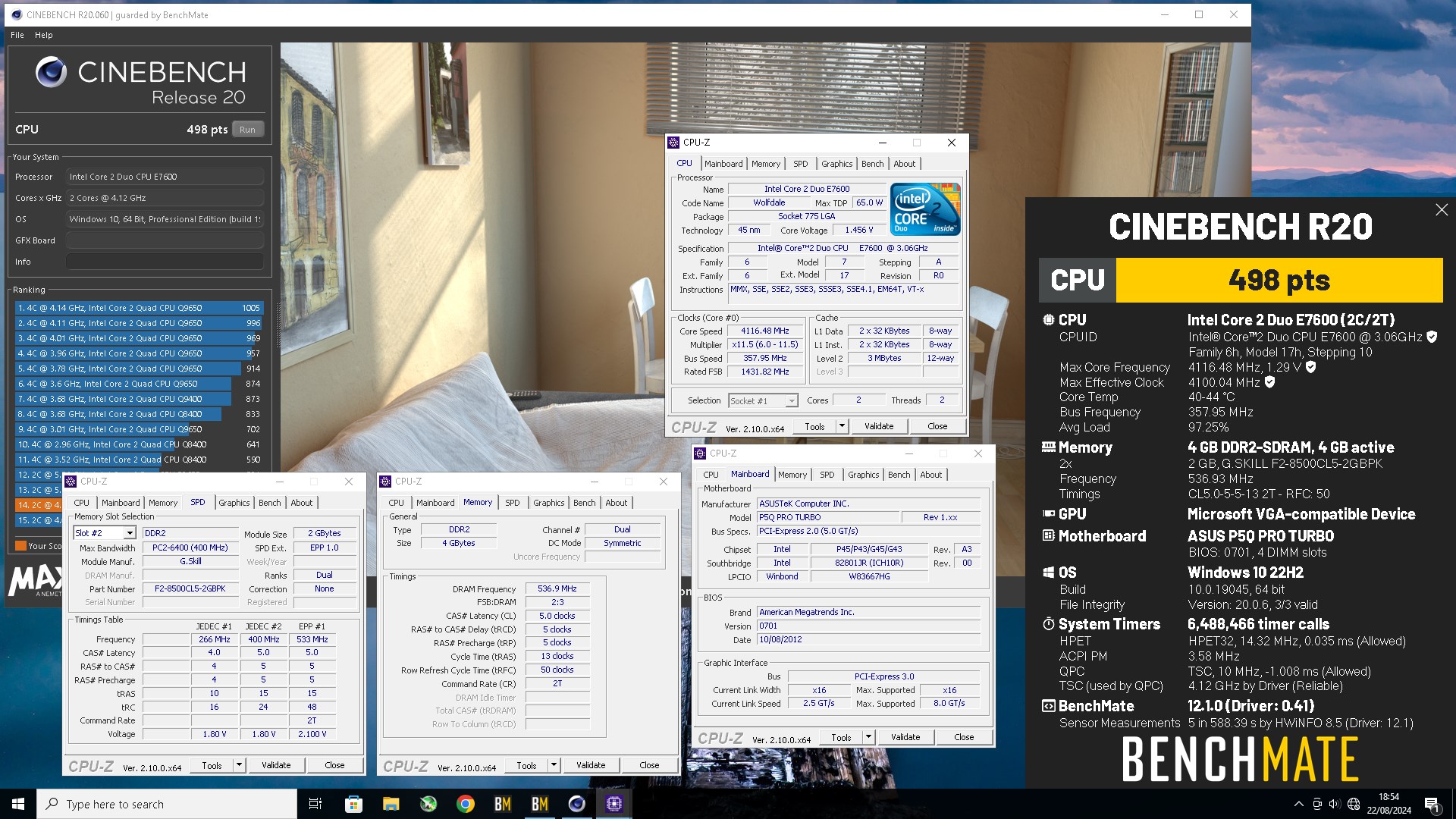This screenshot has width=1456, height=819.
Task: Open the Slot #2 dropdown in SPD window
Action: pos(105,533)
